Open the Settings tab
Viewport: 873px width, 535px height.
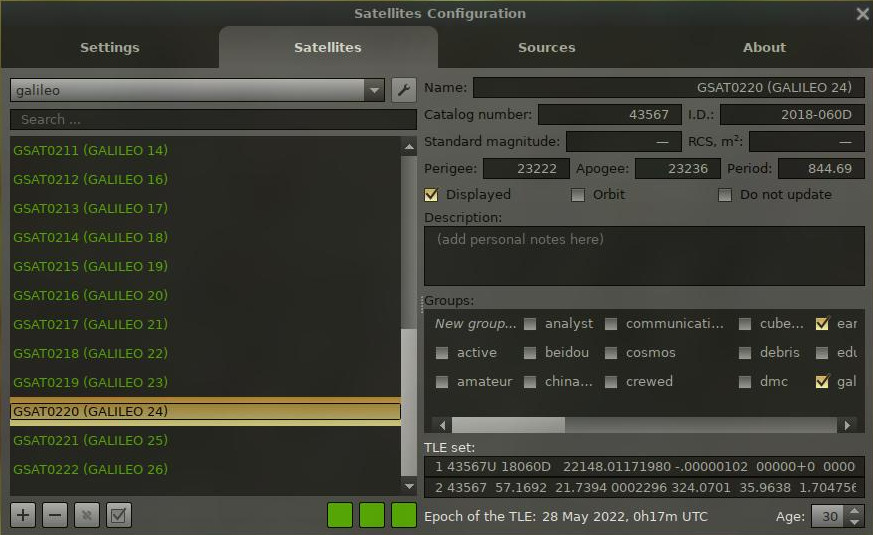pyautogui.click(x=109, y=47)
